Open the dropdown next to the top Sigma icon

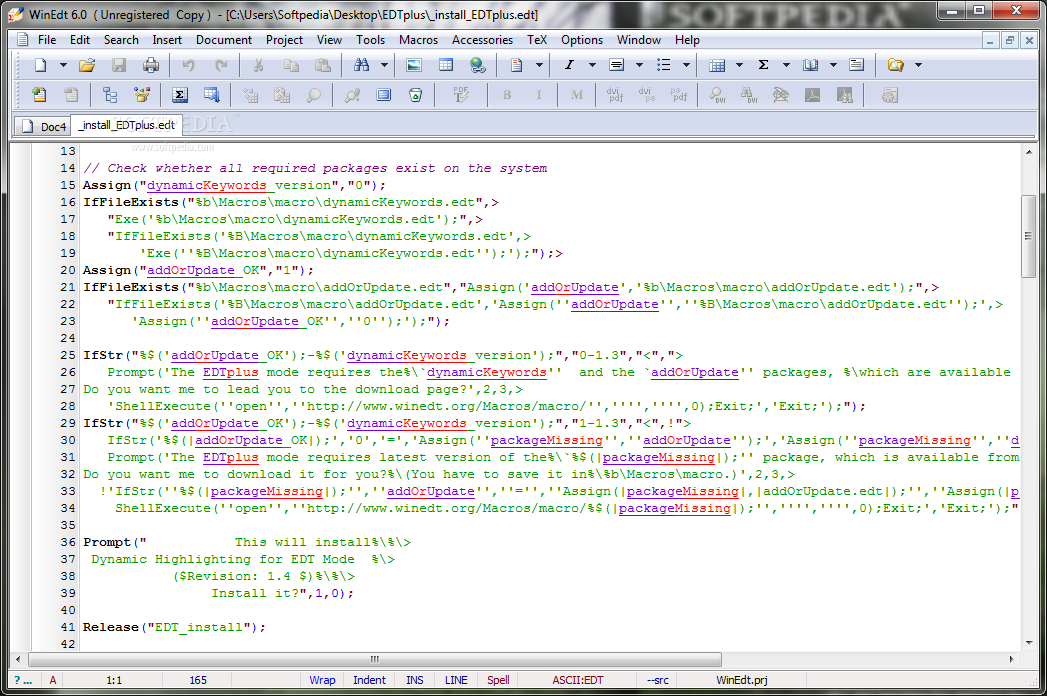pyautogui.click(x=786, y=65)
